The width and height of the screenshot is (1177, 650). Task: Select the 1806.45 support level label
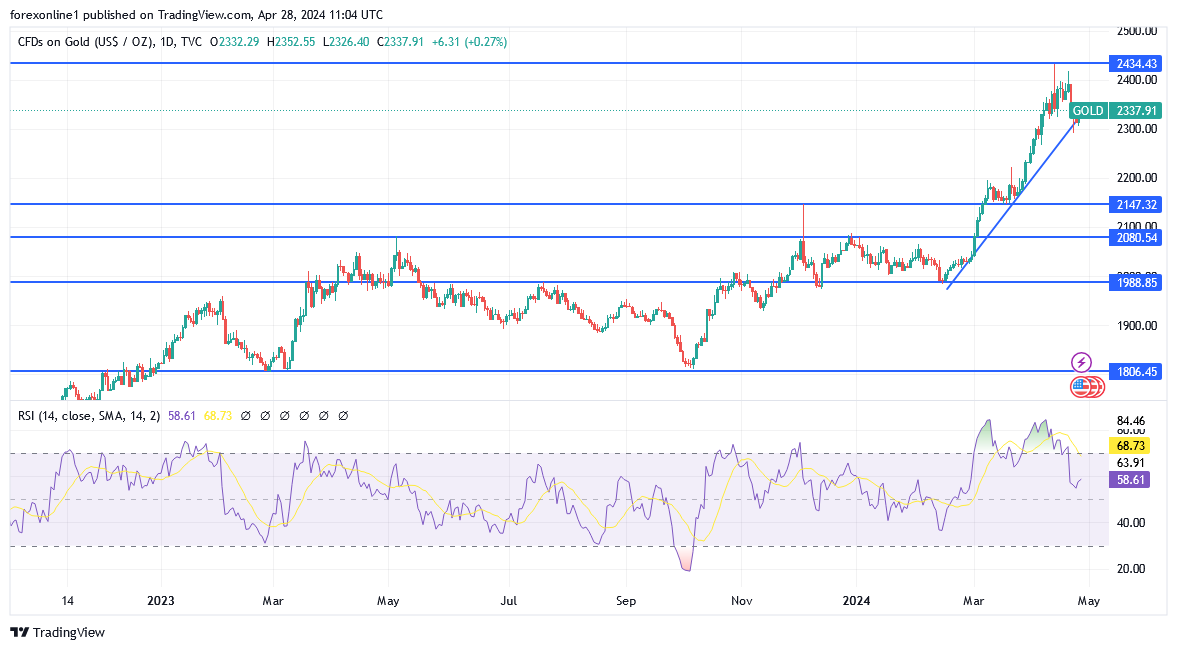(1136, 371)
